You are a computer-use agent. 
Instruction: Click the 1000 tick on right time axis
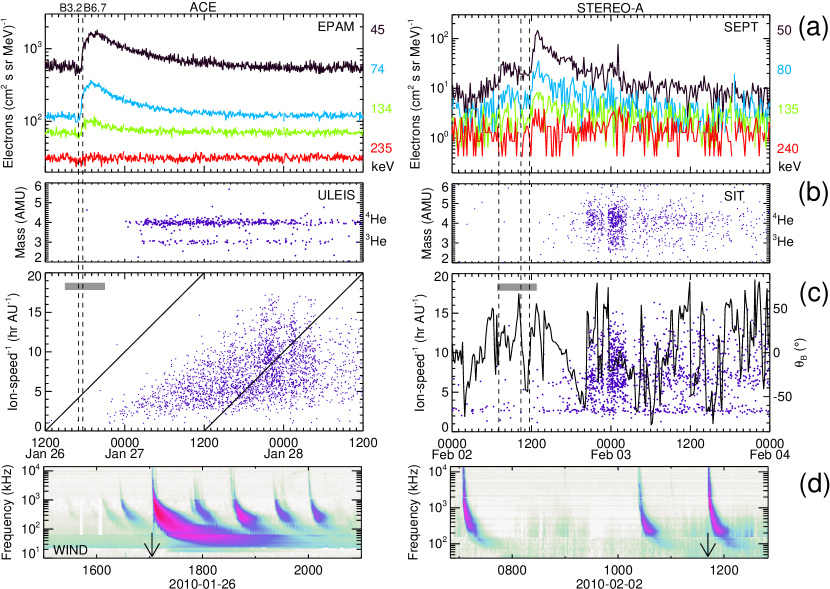tap(618, 571)
